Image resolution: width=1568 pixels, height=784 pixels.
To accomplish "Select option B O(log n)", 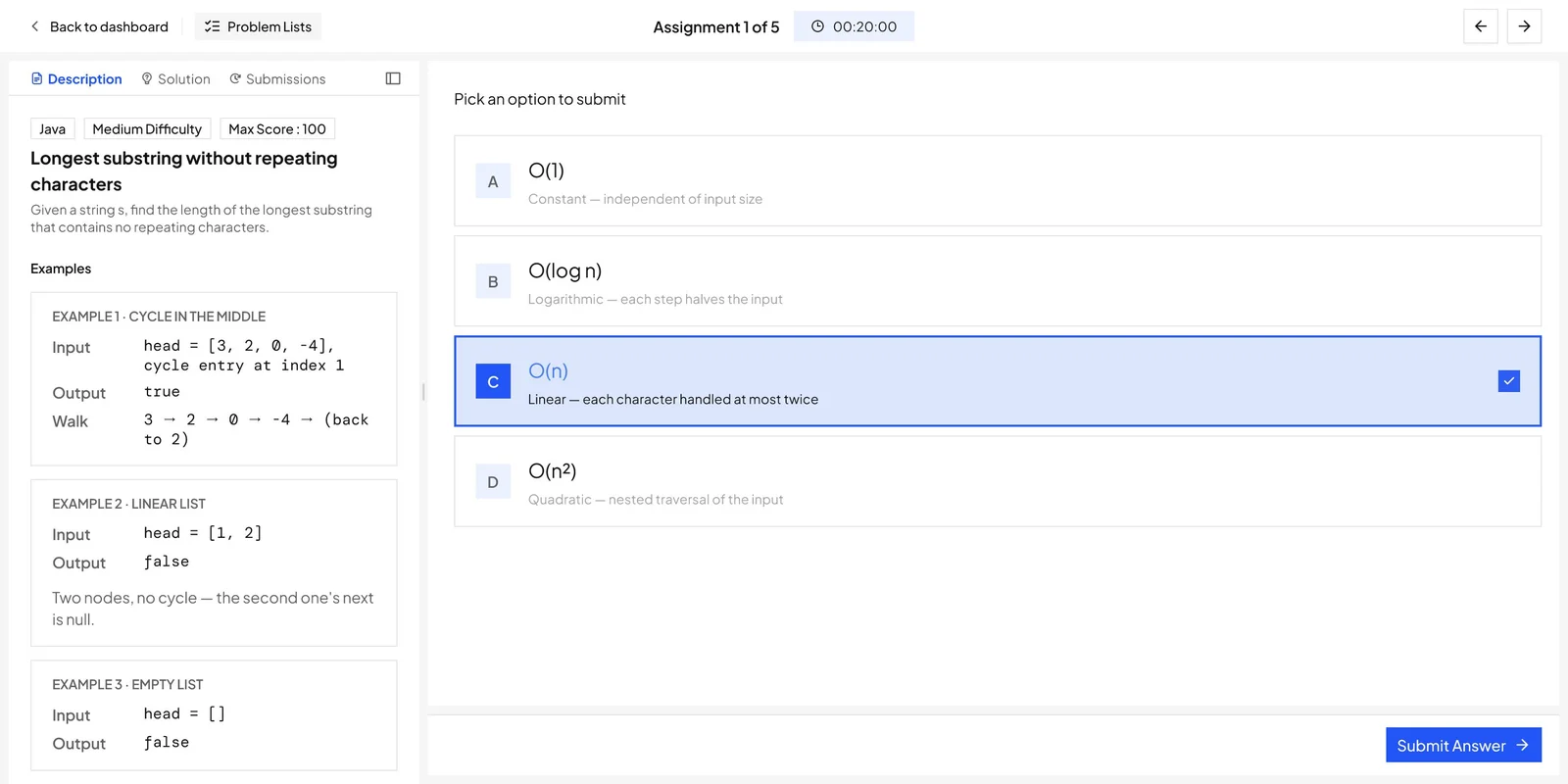I will point(998,281).
